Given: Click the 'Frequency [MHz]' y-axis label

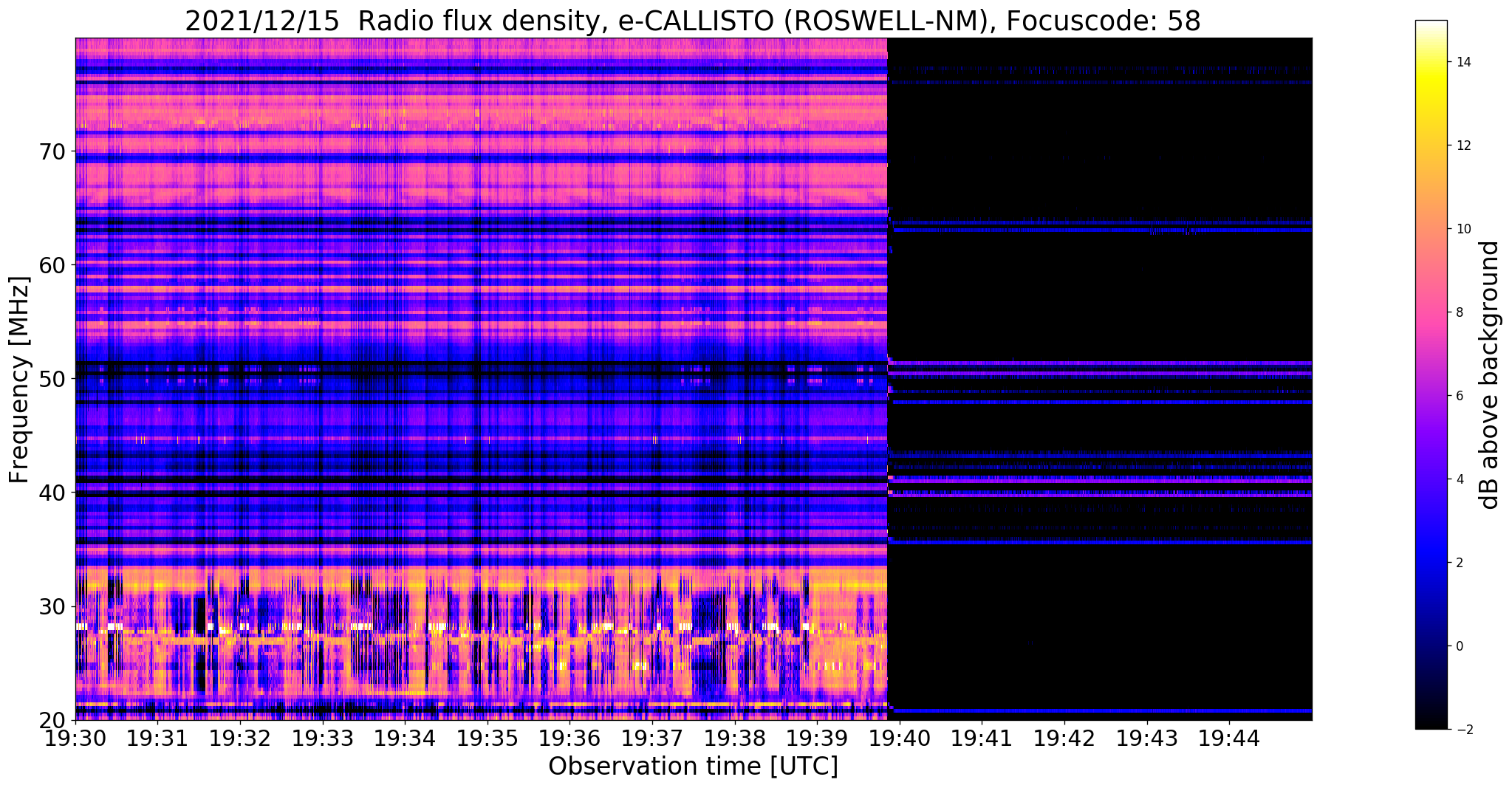Looking at the screenshot, I should click(19, 380).
